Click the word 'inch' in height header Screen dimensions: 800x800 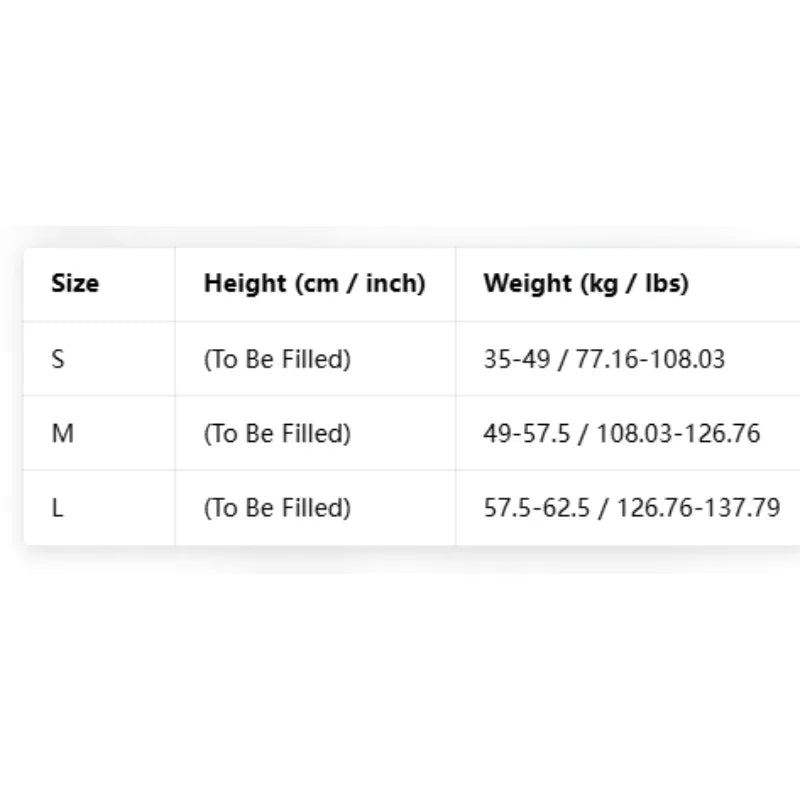coord(395,284)
